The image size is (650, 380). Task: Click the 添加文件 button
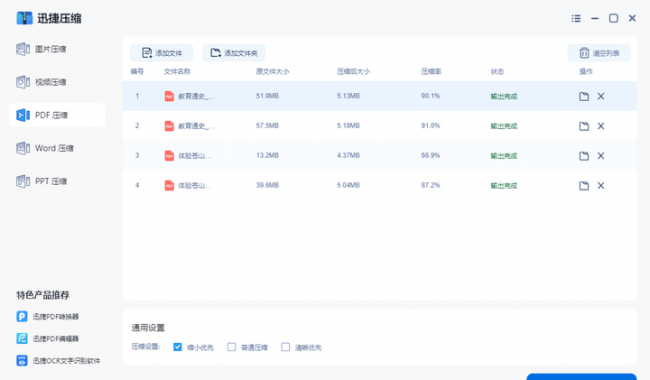pos(162,53)
